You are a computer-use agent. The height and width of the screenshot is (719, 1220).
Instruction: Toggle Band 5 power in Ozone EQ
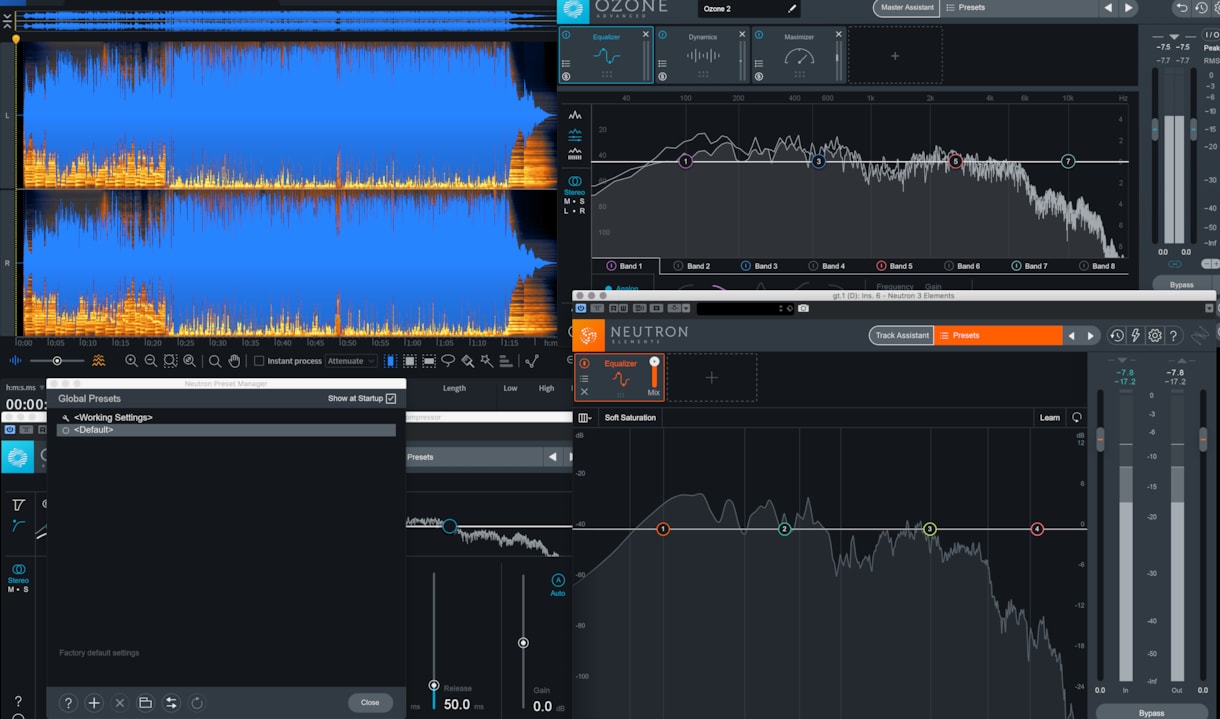[x=881, y=266]
